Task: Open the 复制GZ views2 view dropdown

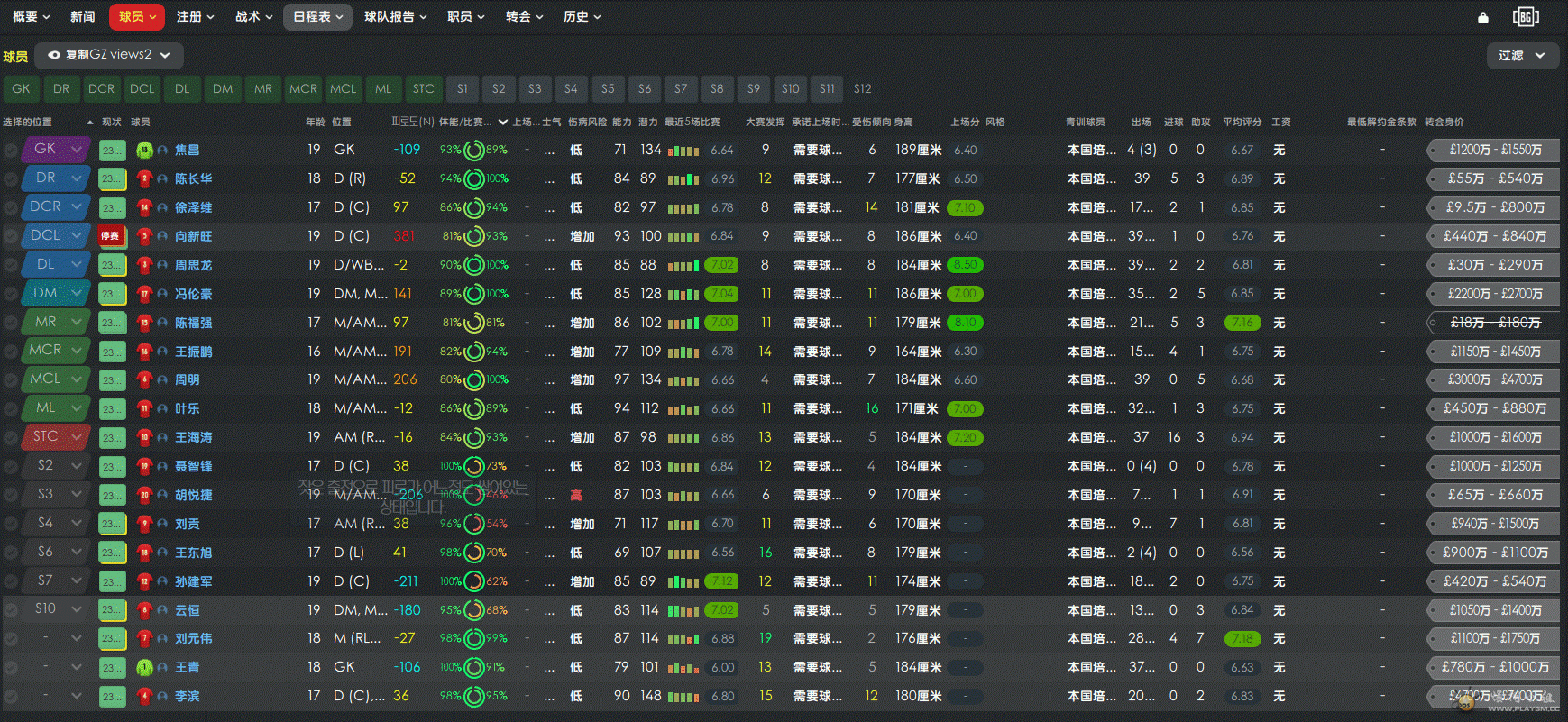Action: pos(109,55)
